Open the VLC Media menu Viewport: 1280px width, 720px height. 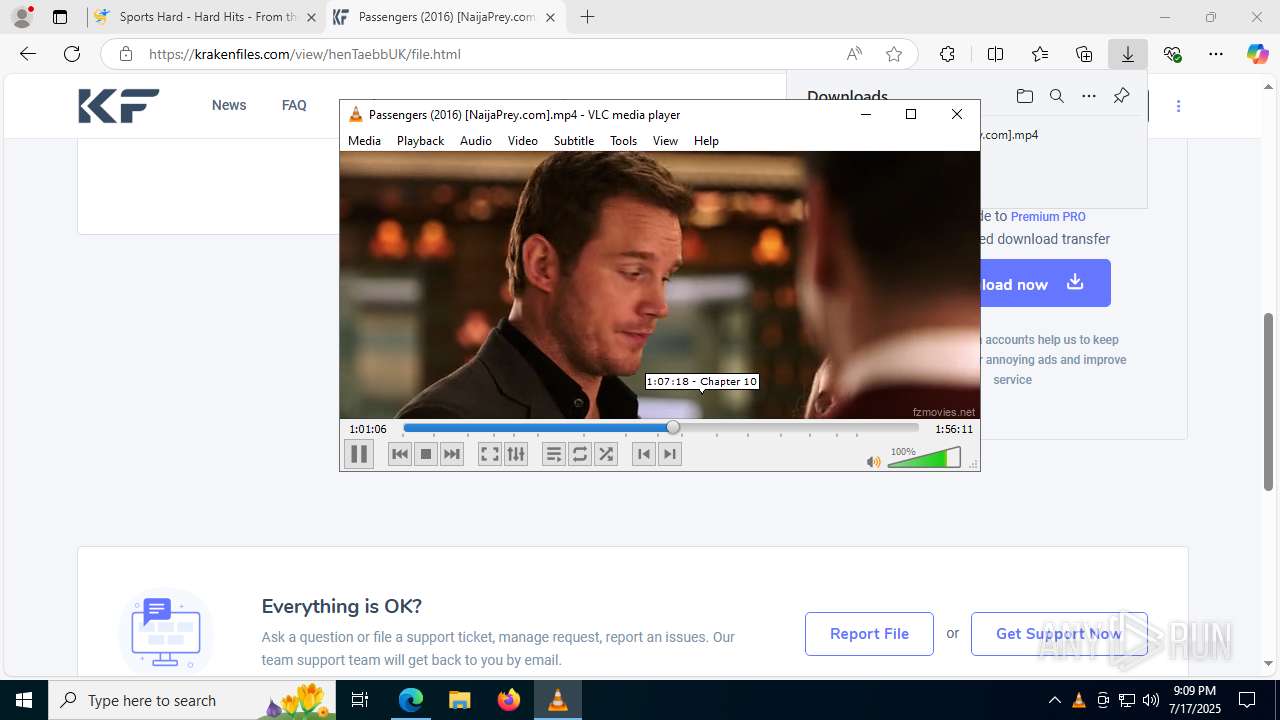pos(364,141)
